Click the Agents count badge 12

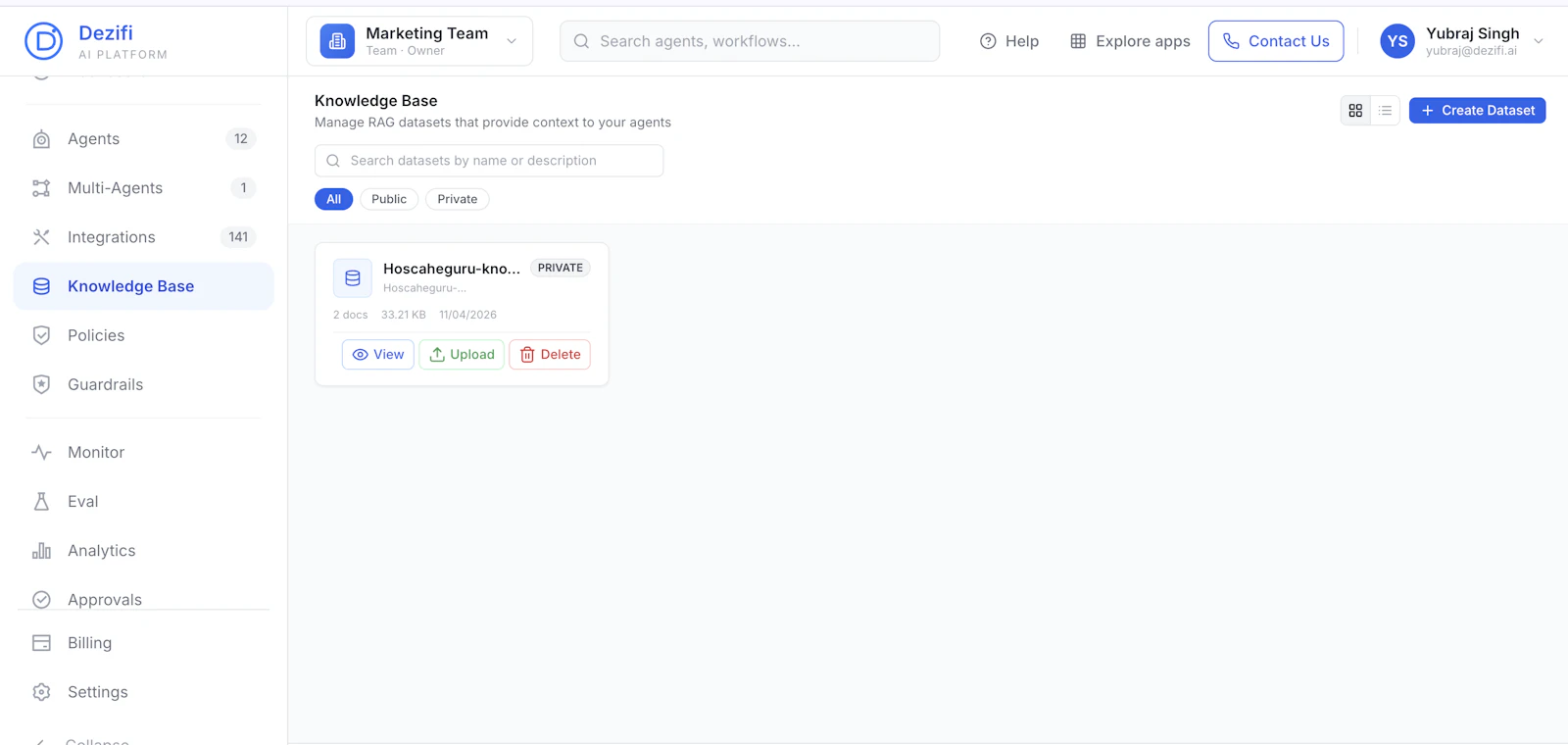point(241,139)
